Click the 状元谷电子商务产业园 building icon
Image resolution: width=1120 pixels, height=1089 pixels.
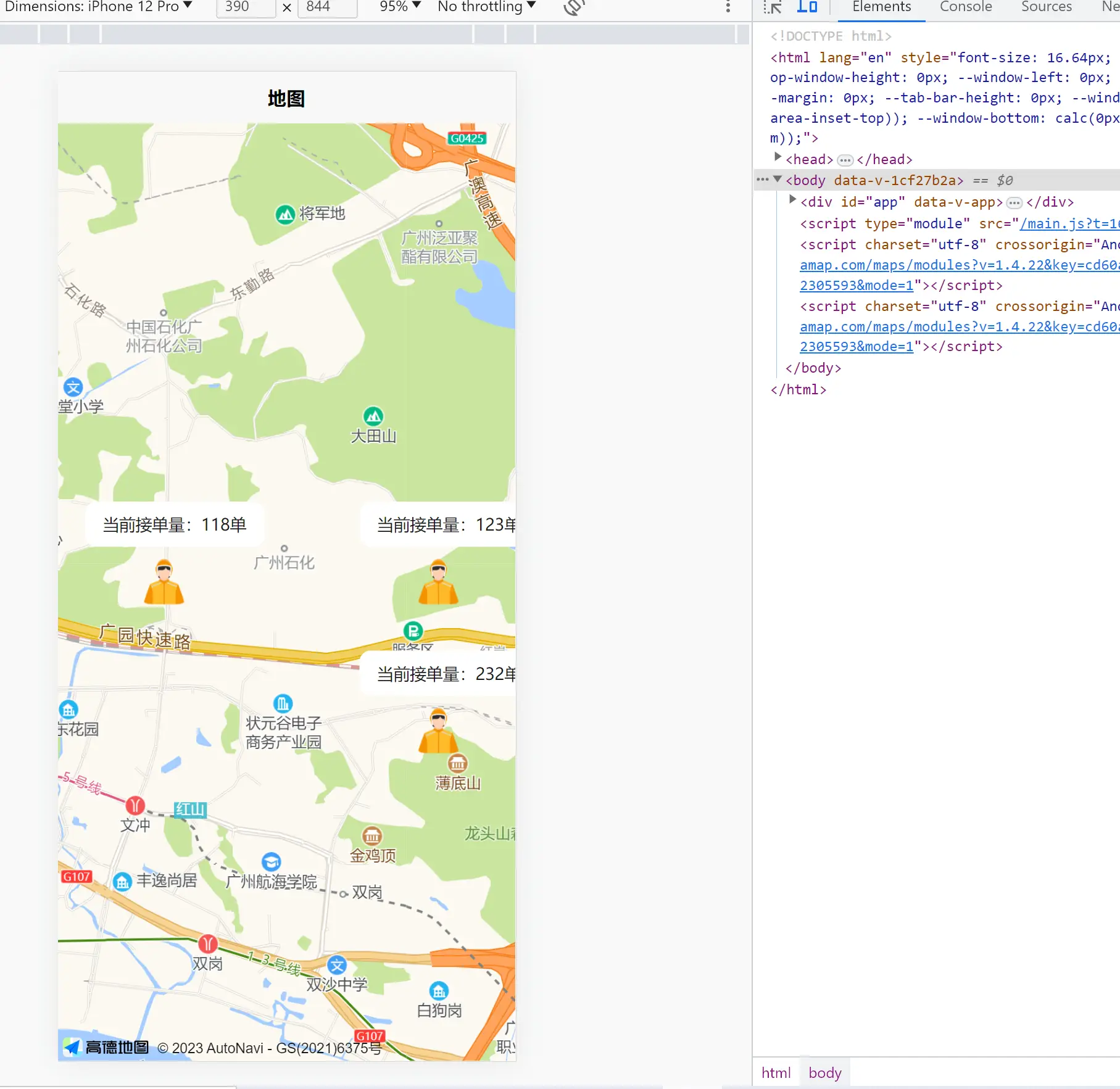point(283,703)
